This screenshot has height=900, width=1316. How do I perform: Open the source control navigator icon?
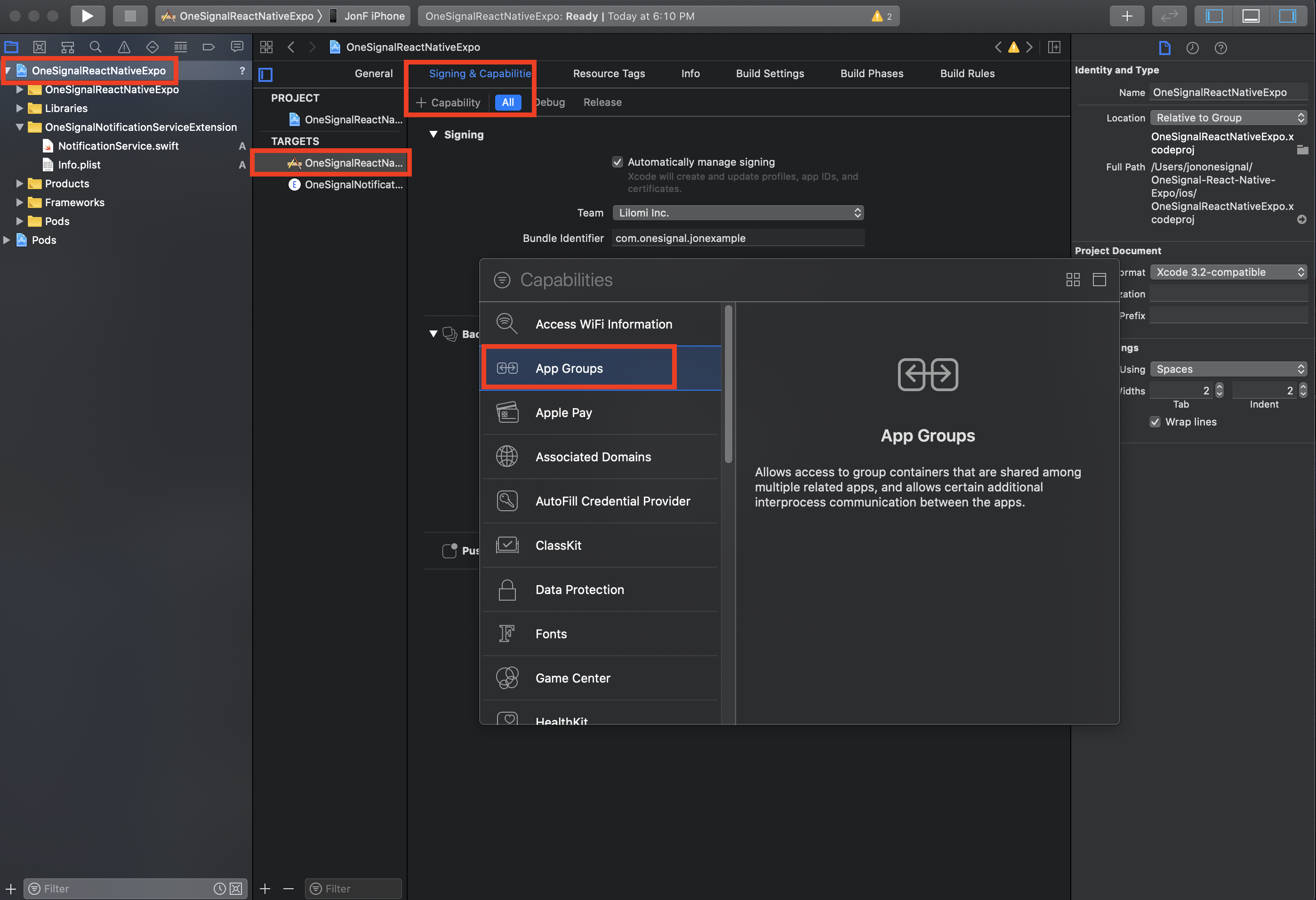click(39, 47)
